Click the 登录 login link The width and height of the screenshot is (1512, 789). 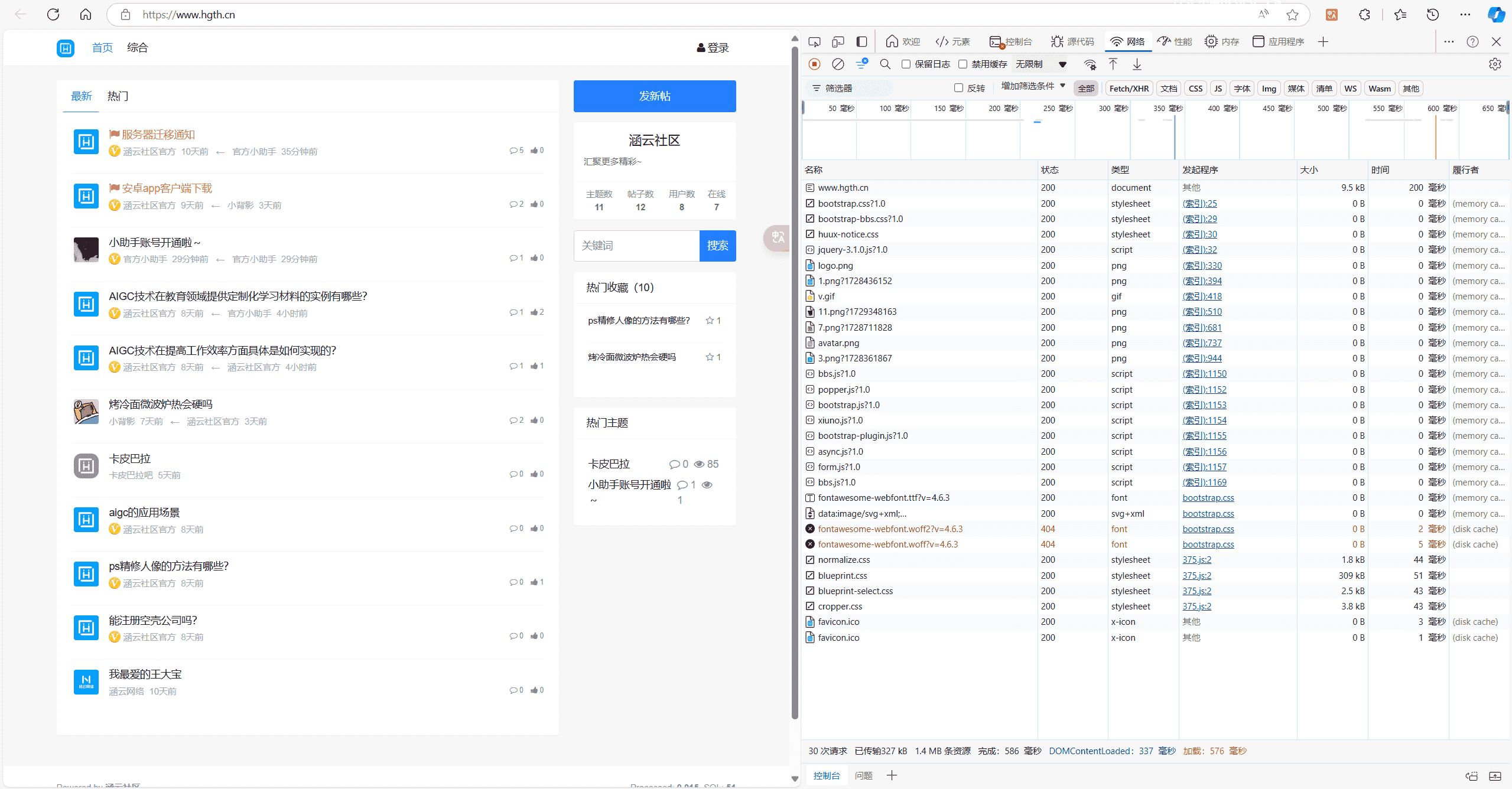tap(713, 48)
